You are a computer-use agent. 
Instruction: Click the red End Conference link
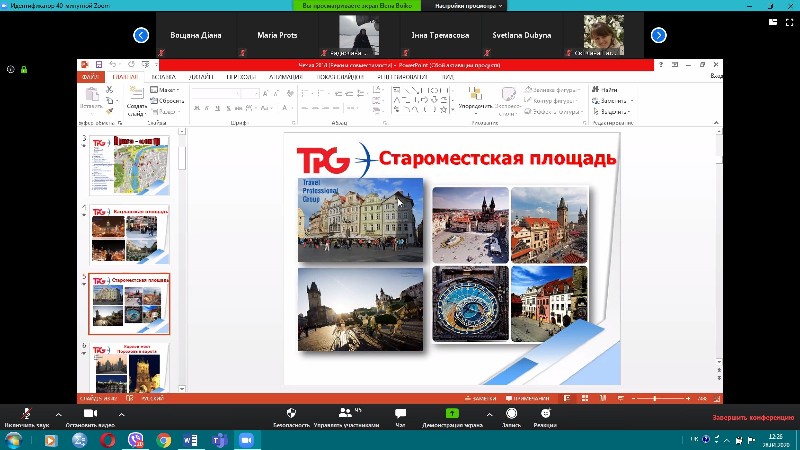click(x=752, y=417)
